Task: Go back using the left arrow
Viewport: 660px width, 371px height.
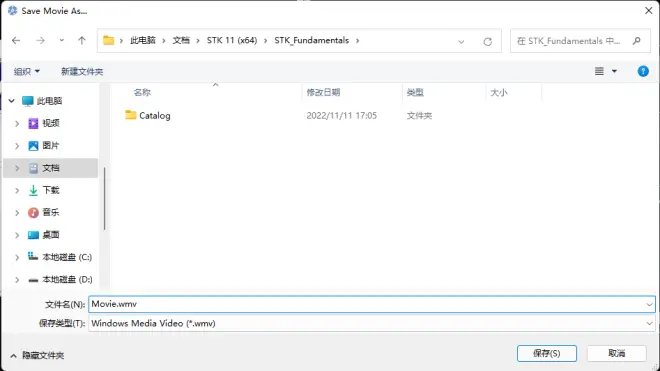Action: (16, 40)
